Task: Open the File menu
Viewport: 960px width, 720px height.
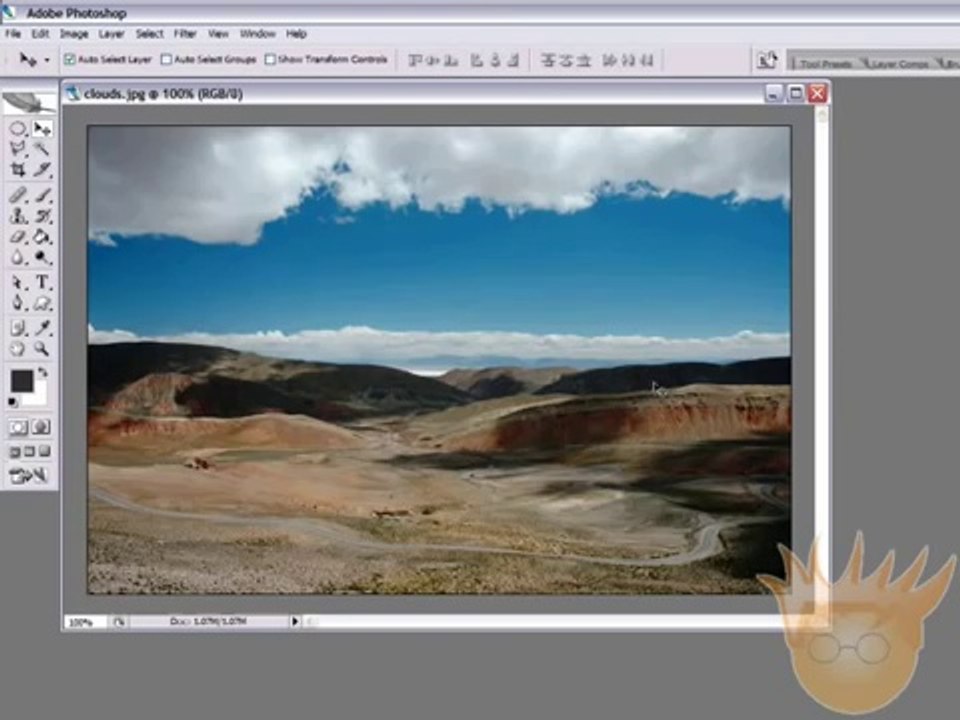Action: click(x=13, y=34)
